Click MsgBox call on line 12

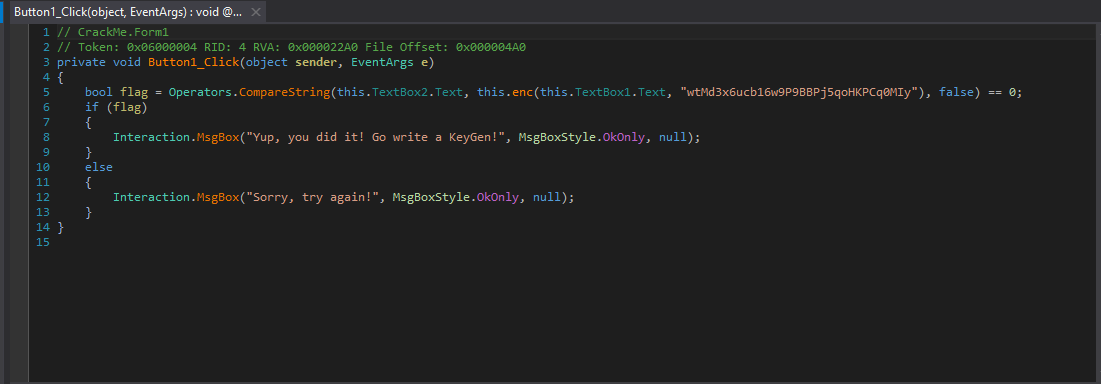[x=218, y=198]
